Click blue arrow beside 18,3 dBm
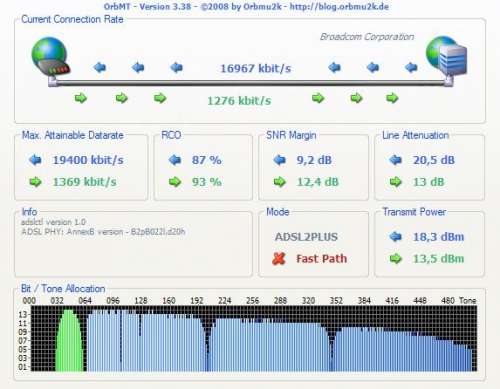Image resolution: width=500 pixels, height=389 pixels. [x=396, y=237]
